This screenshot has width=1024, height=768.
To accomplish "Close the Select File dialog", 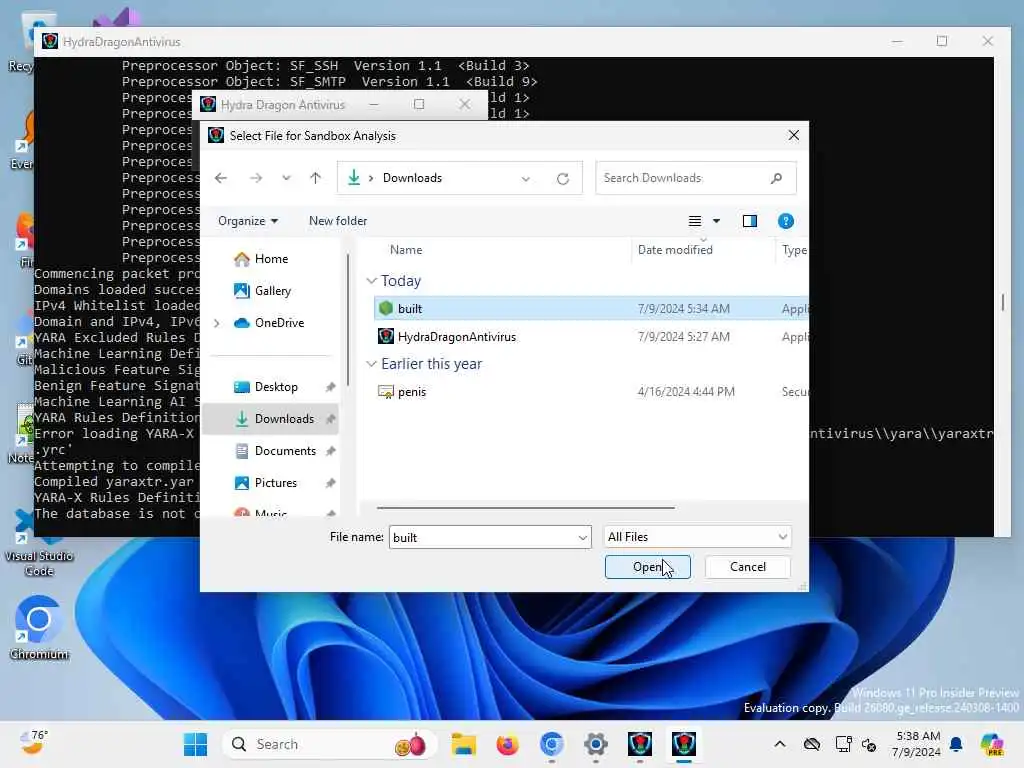I will 793,135.
